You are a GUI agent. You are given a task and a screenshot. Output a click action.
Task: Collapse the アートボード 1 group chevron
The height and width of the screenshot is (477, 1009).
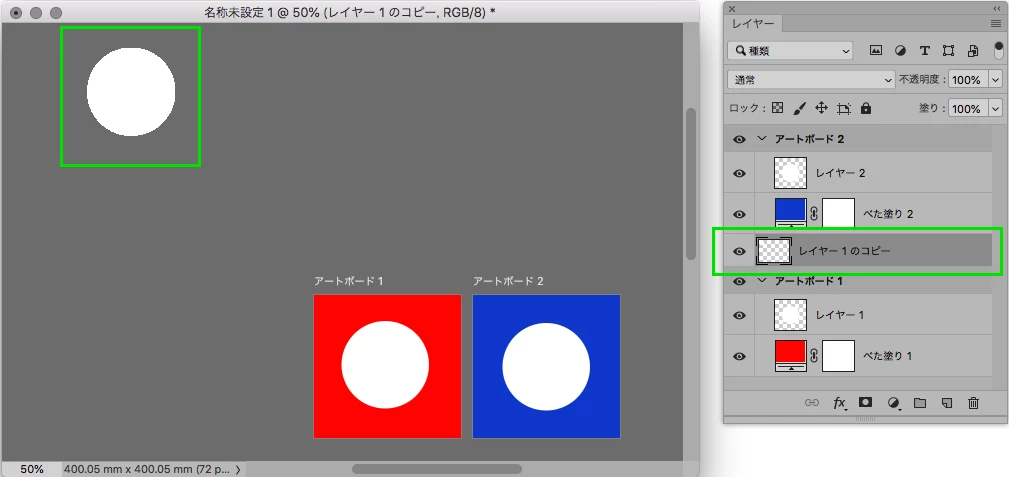pyautogui.click(x=763, y=281)
